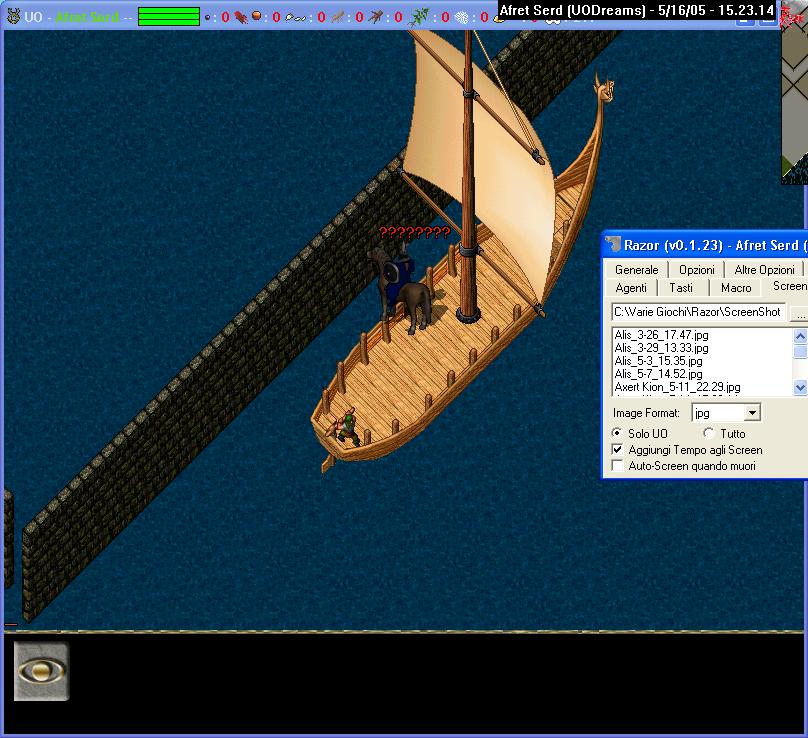Image resolution: width=808 pixels, height=738 pixels.
Task: Switch to the Tasti tab
Action: point(681,288)
